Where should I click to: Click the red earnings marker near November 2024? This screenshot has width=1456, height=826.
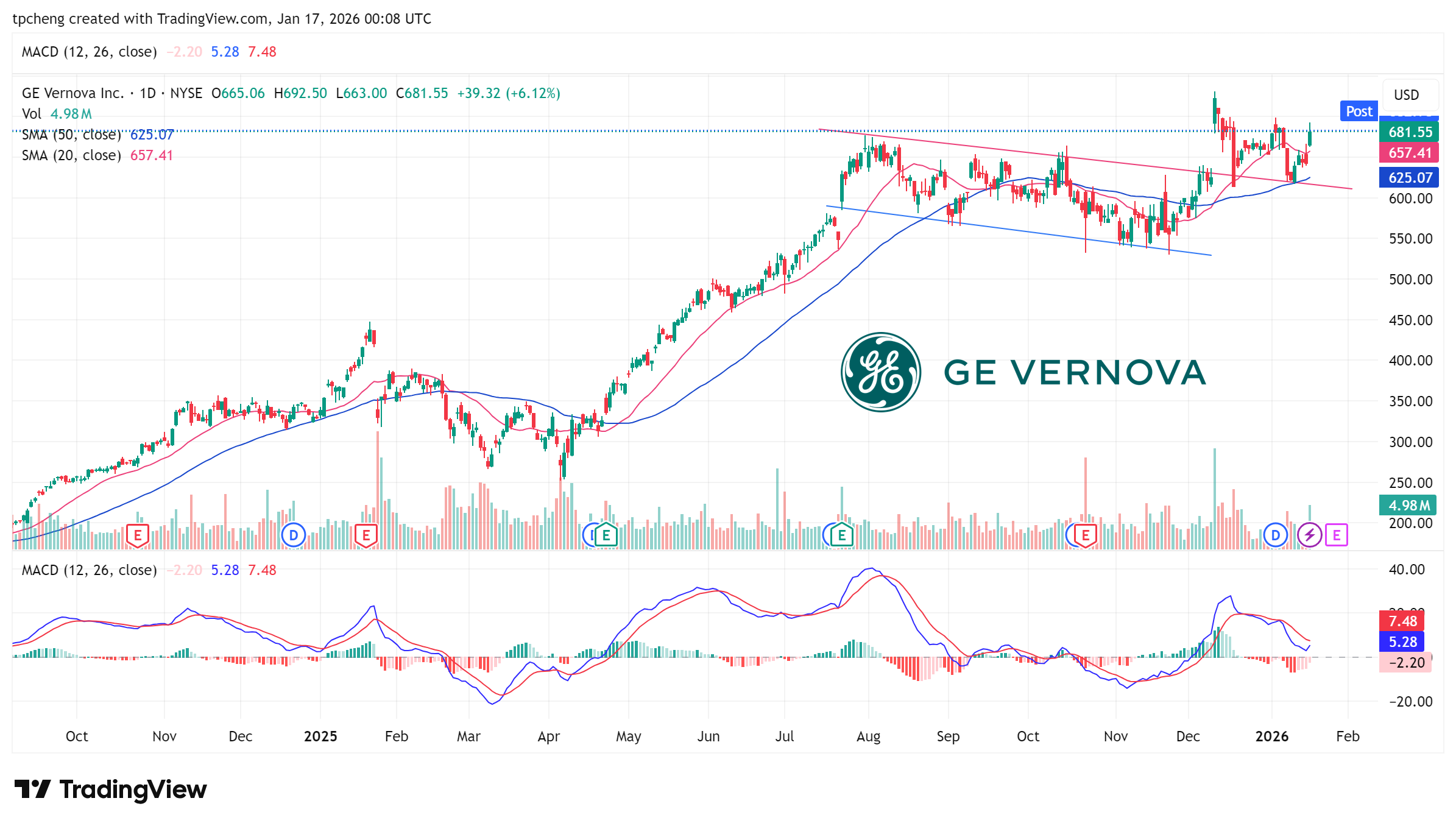(138, 535)
